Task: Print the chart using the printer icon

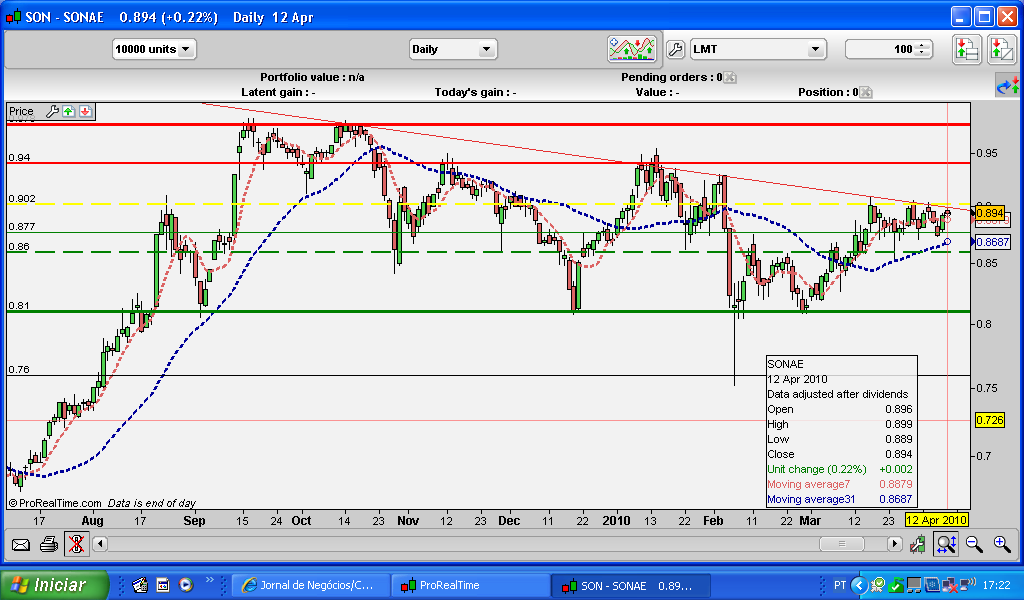Action: click(x=49, y=544)
